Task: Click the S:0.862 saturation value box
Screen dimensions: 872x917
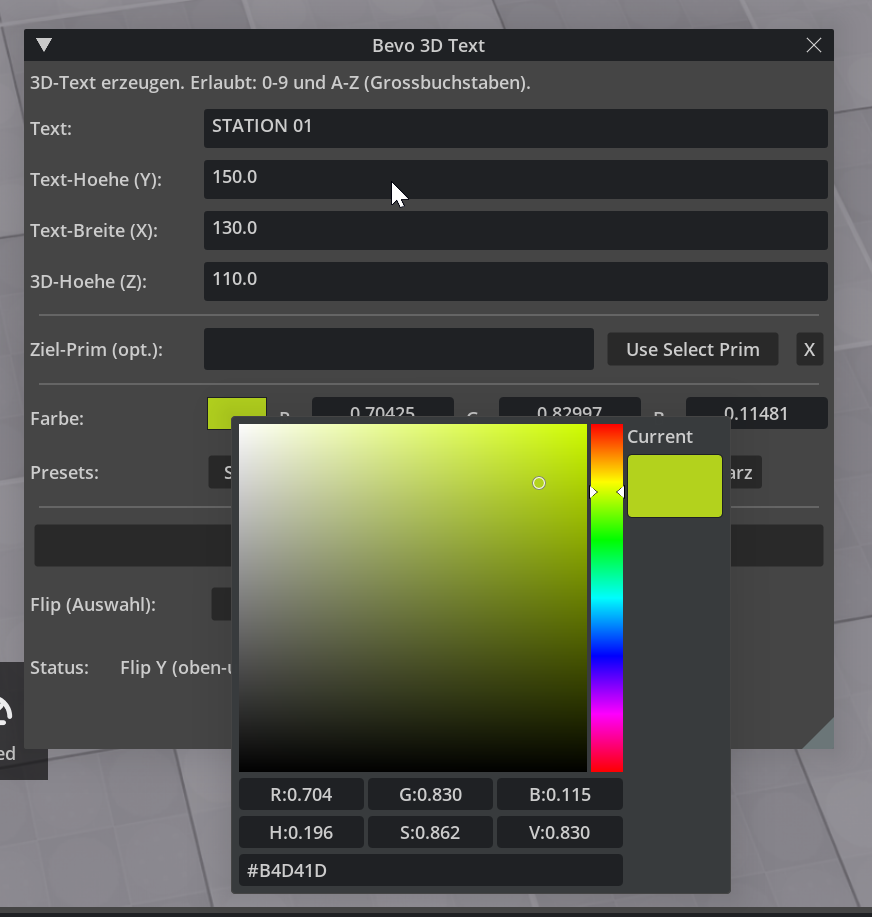Action: click(x=430, y=832)
